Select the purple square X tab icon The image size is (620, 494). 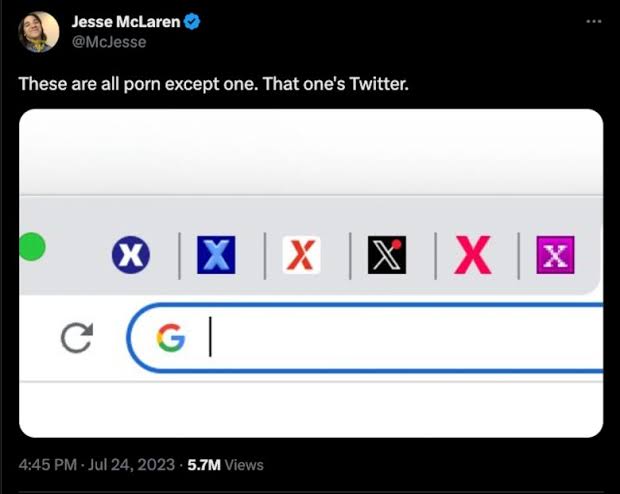pos(555,256)
